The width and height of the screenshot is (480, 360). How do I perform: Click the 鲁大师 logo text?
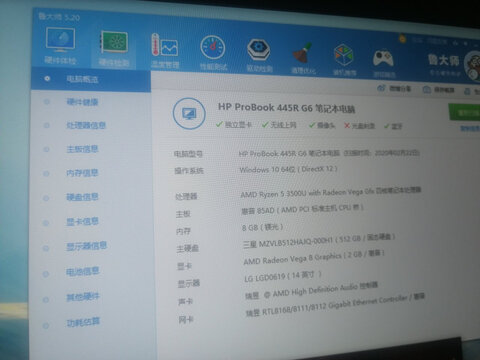444,60
